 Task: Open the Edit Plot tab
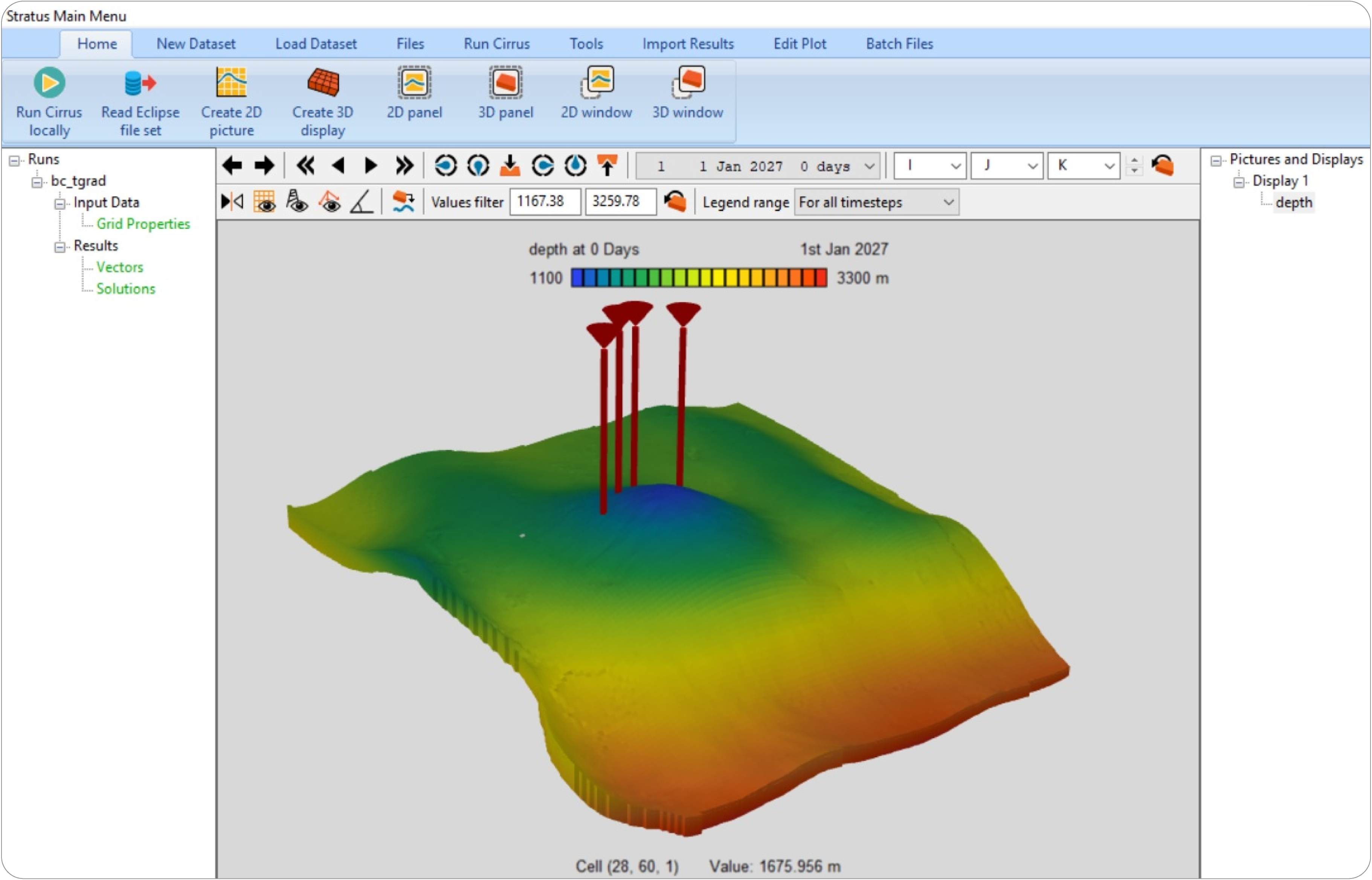click(x=800, y=44)
